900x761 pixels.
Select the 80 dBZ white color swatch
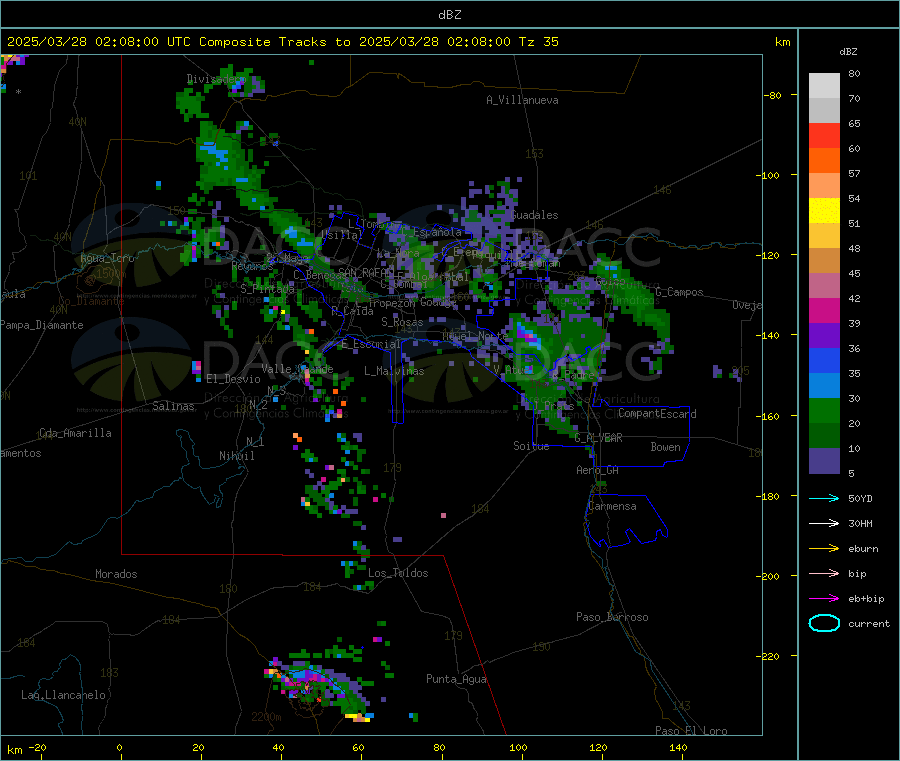[x=824, y=86]
